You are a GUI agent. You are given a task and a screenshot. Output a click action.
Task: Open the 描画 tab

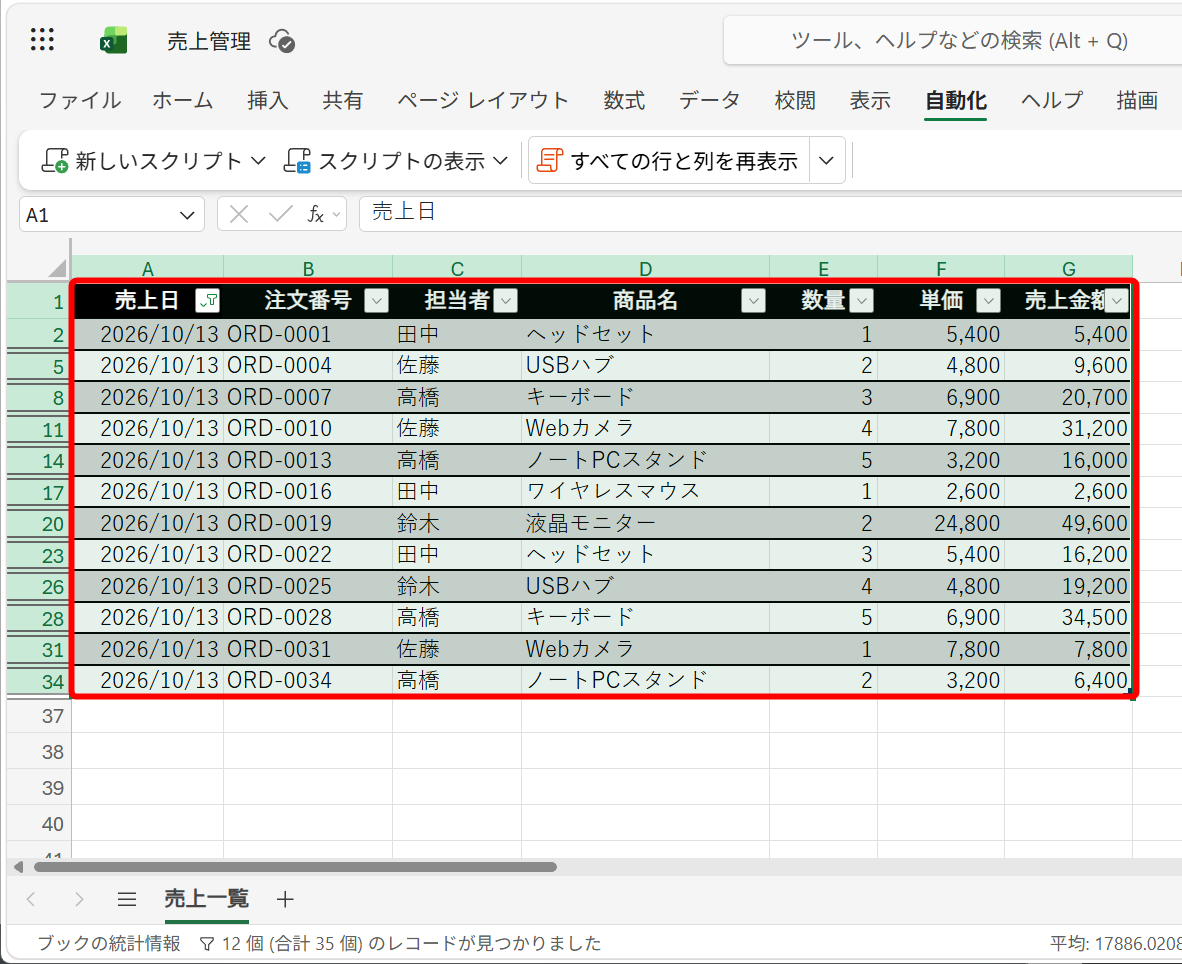click(1137, 100)
